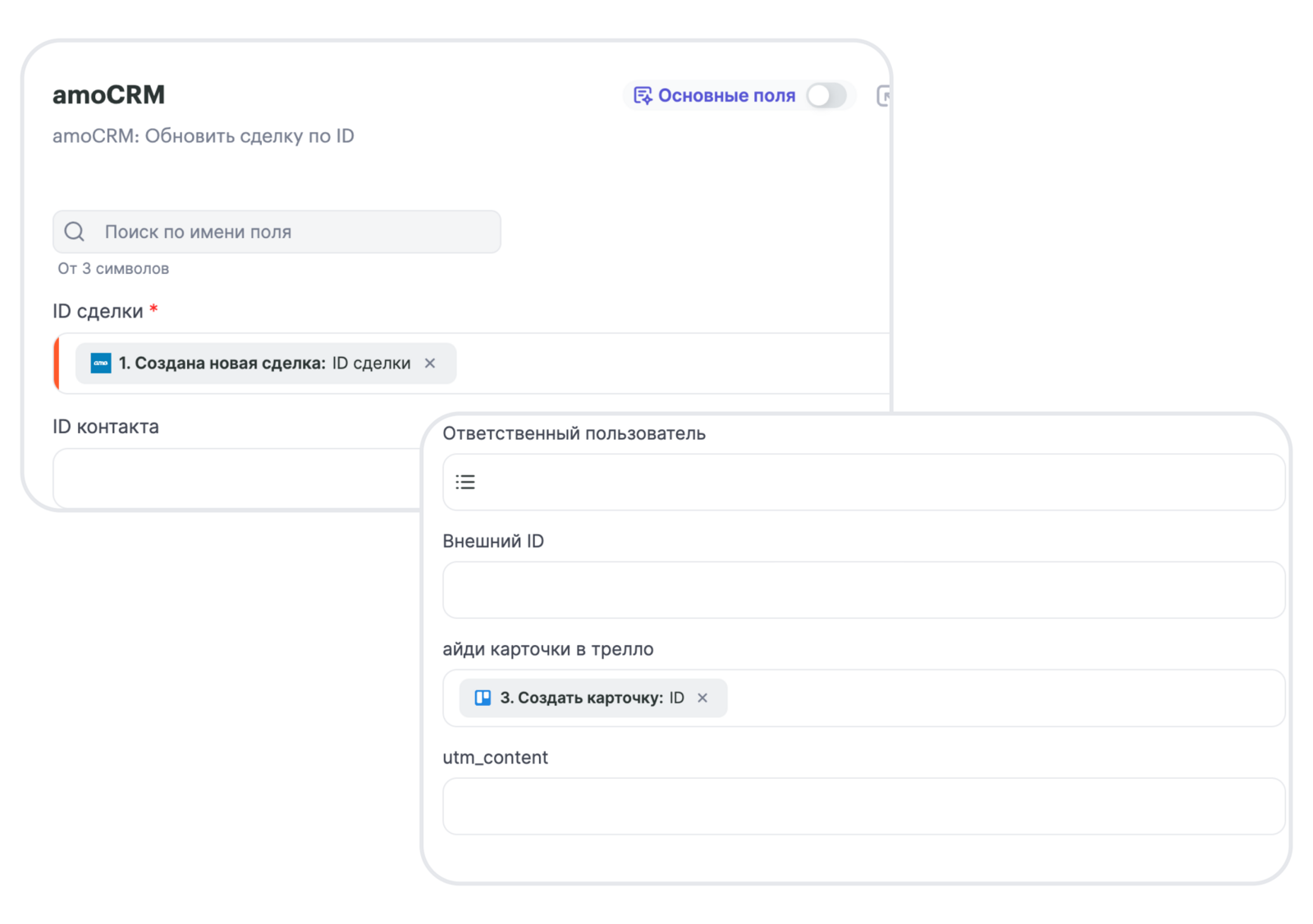Viewport: 1313px width, 924px height.
Task: Click into the utm_content field
Action: tap(863, 807)
